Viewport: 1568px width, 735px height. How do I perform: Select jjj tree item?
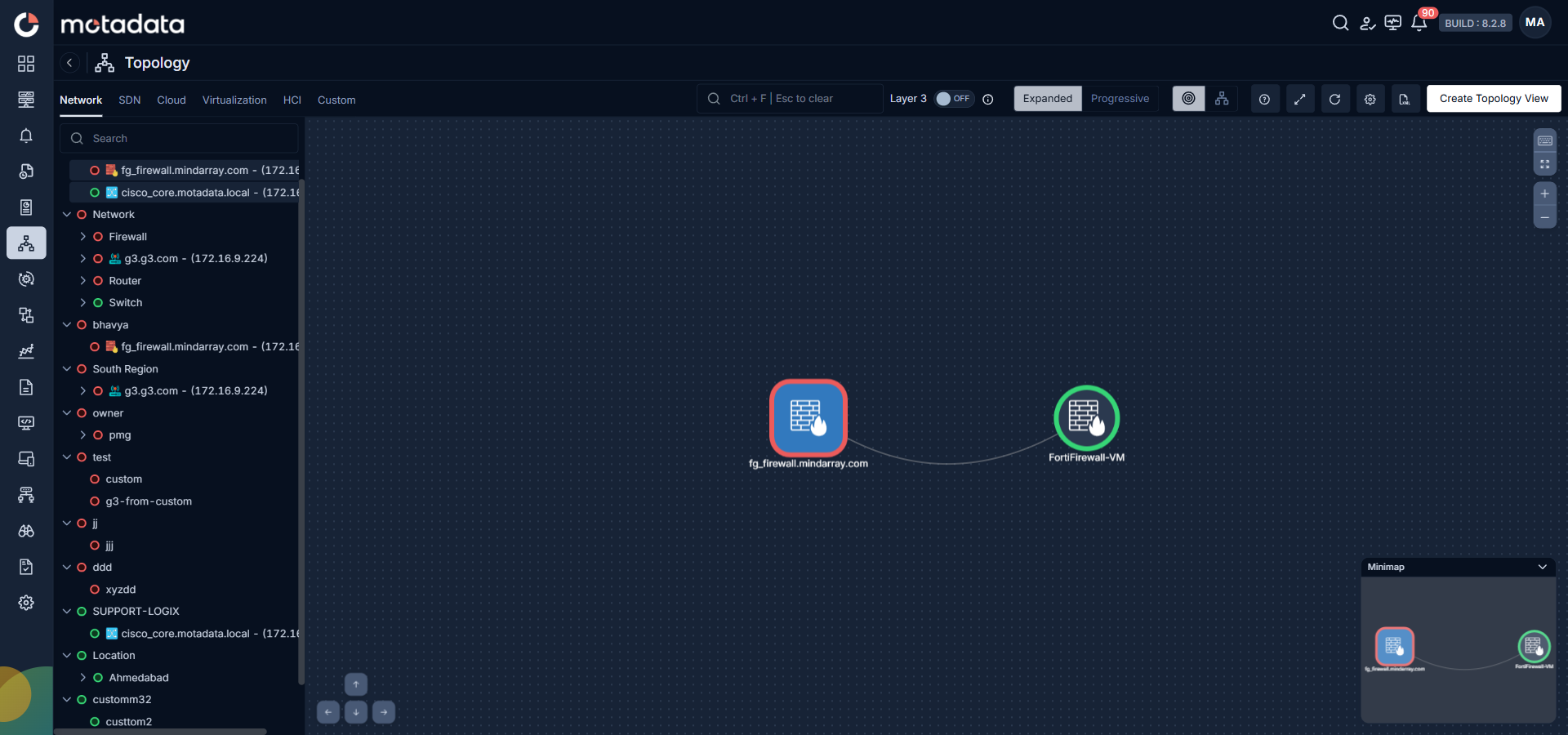pyautogui.click(x=109, y=546)
